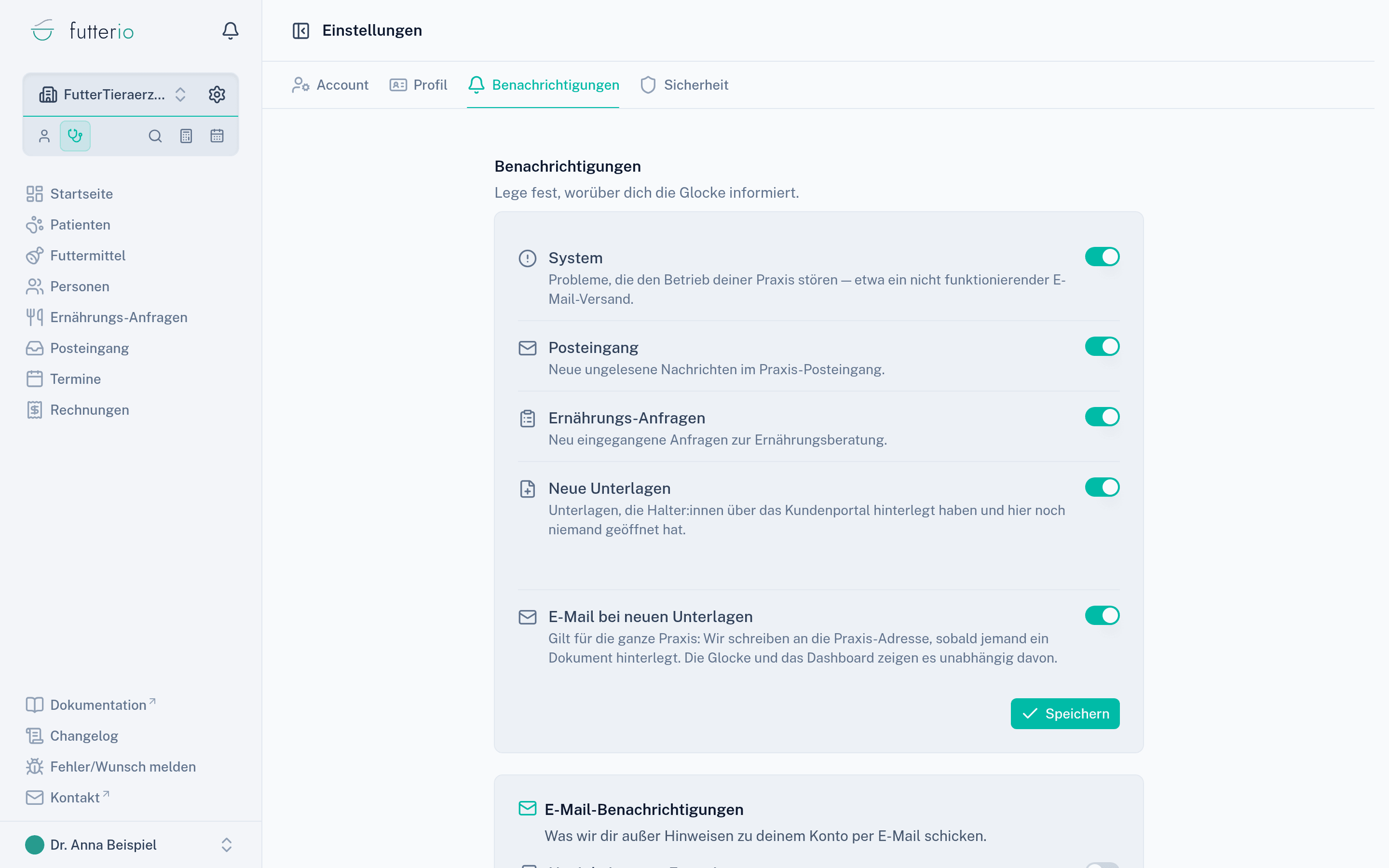
Task: Toggle Ernährungs-Anfragen notifications switch
Action: 1102,417
